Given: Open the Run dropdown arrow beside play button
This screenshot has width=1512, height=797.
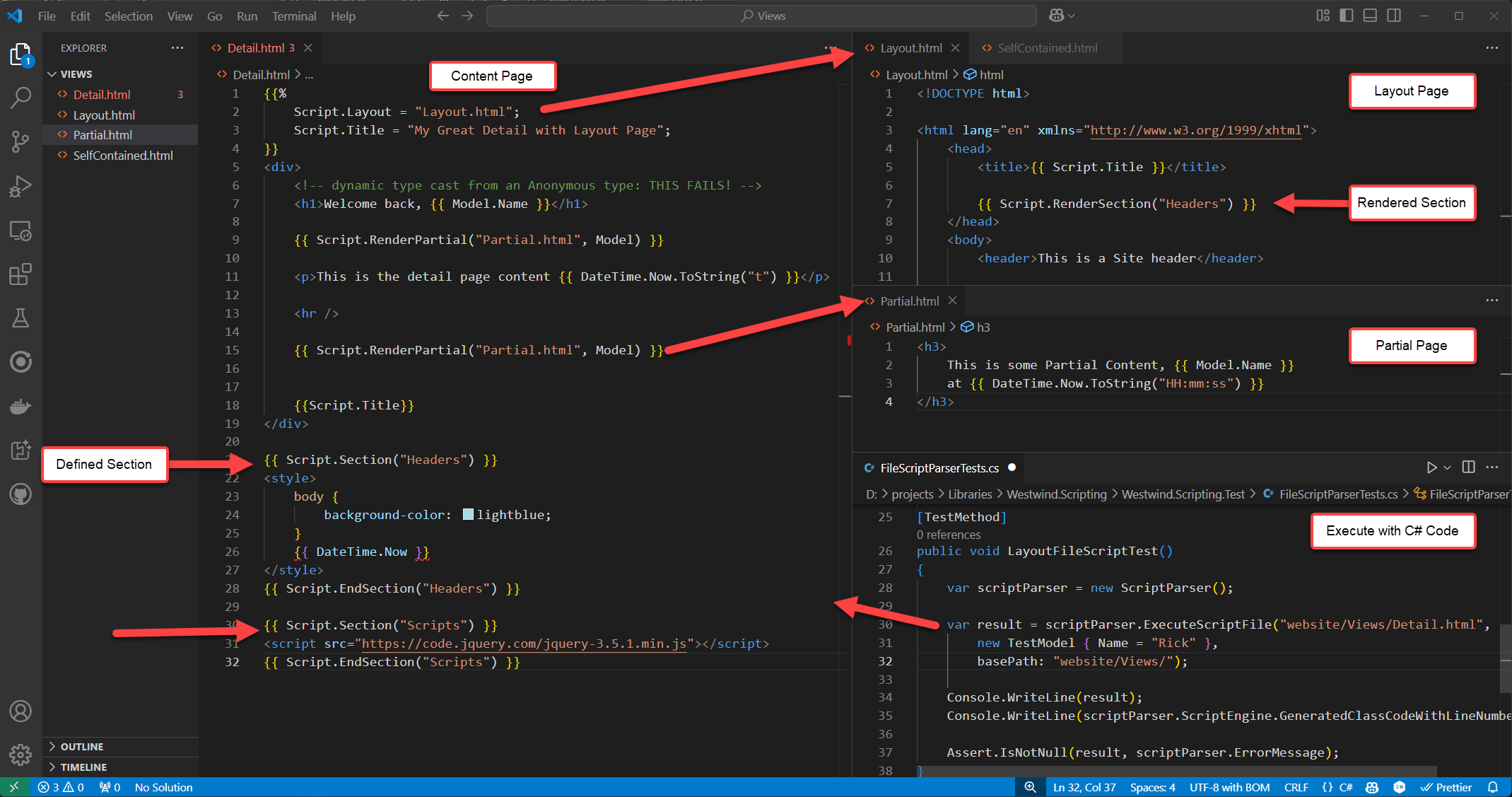Looking at the screenshot, I should tap(1448, 467).
